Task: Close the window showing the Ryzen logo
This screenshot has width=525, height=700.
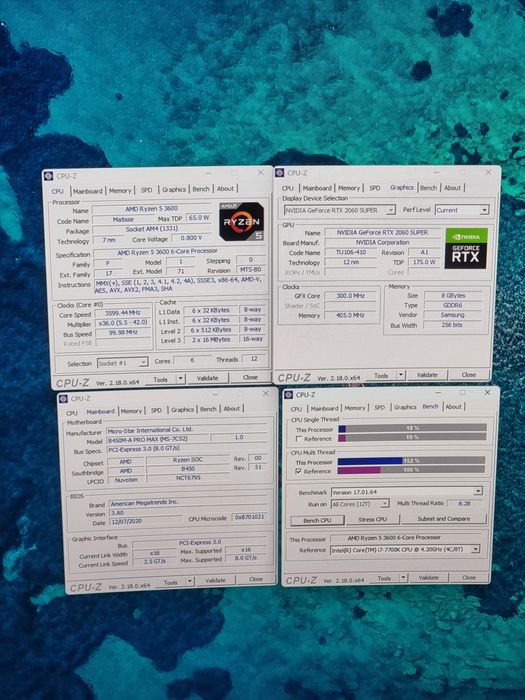Action: pyautogui.click(x=261, y=172)
